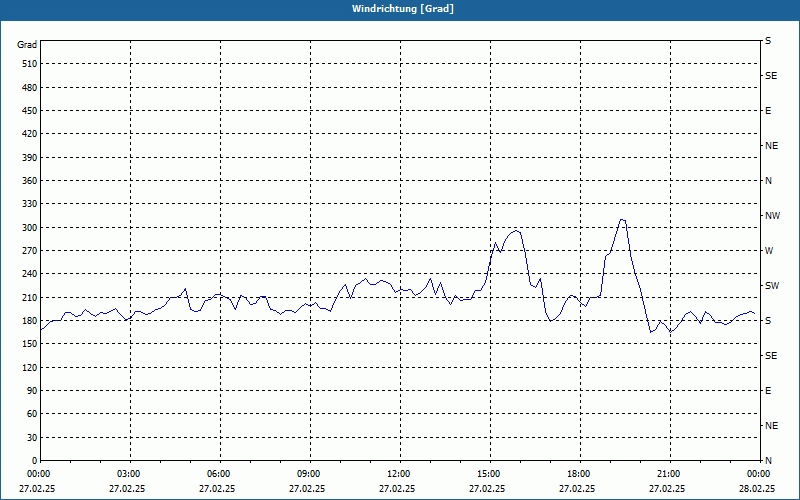Click the 12:00 time label
This screenshot has width=800, height=500.
[x=399, y=473]
